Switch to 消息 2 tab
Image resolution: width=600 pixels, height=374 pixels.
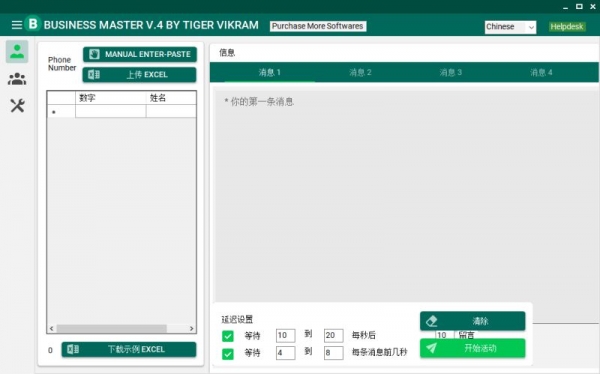pyautogui.click(x=360, y=72)
